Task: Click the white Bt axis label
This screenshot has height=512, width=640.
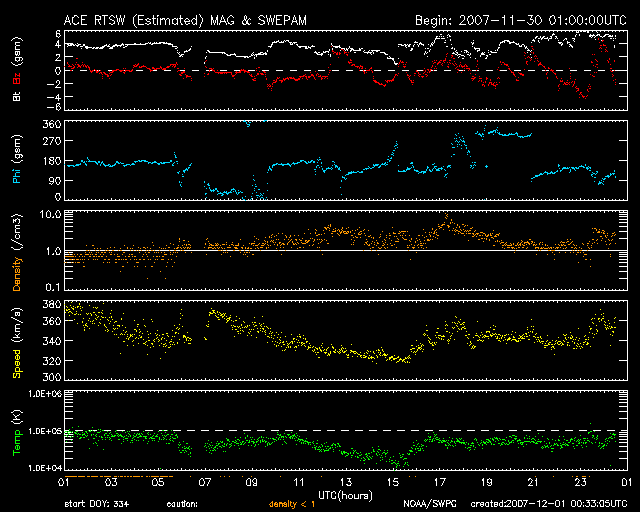Action: [17, 96]
